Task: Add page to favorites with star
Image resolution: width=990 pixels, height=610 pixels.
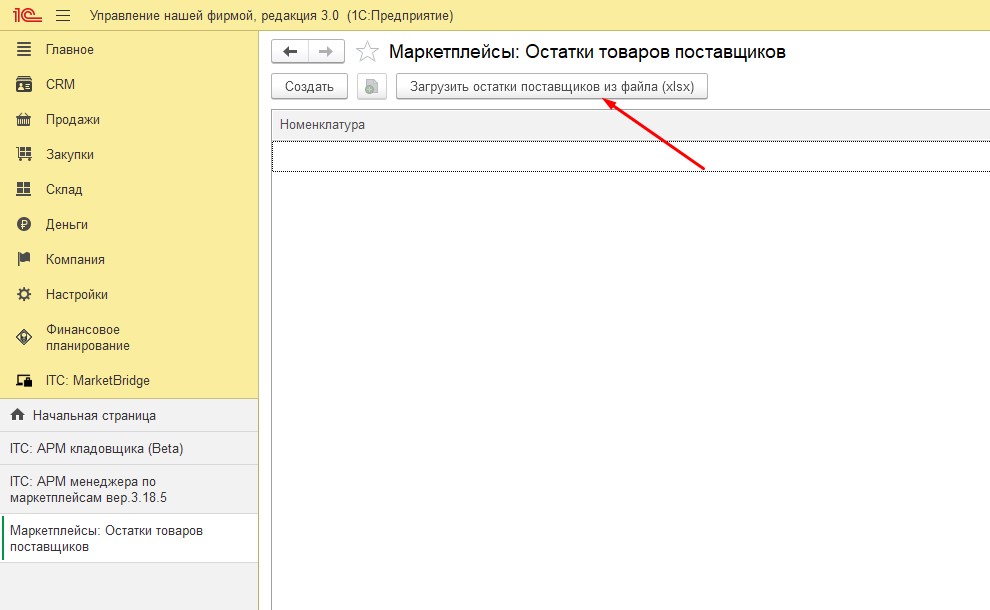Action: point(367,52)
